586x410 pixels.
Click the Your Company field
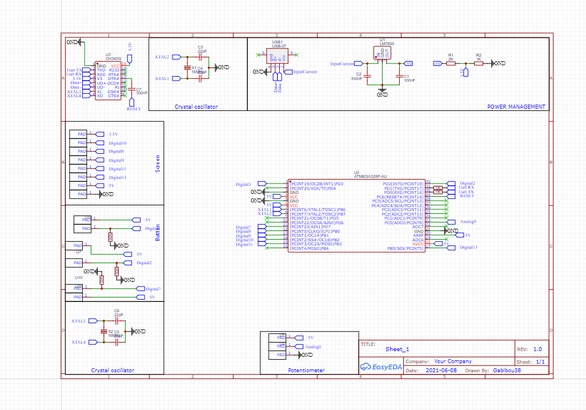pyautogui.click(x=453, y=361)
